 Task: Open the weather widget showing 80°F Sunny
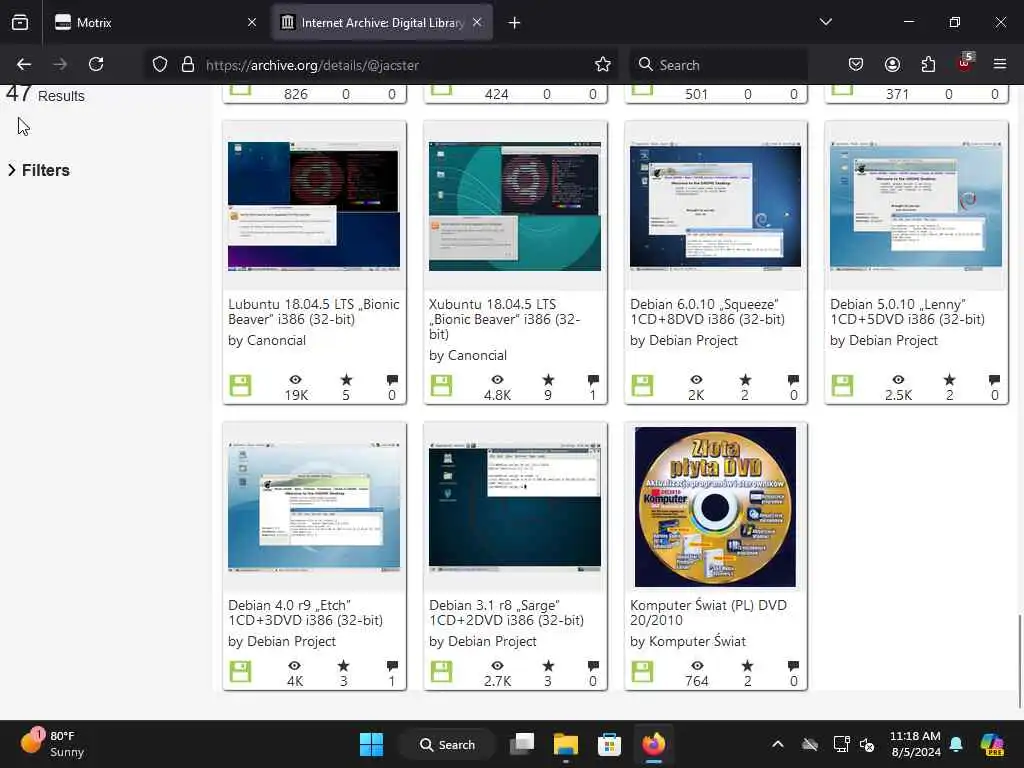pyautogui.click(x=52, y=744)
